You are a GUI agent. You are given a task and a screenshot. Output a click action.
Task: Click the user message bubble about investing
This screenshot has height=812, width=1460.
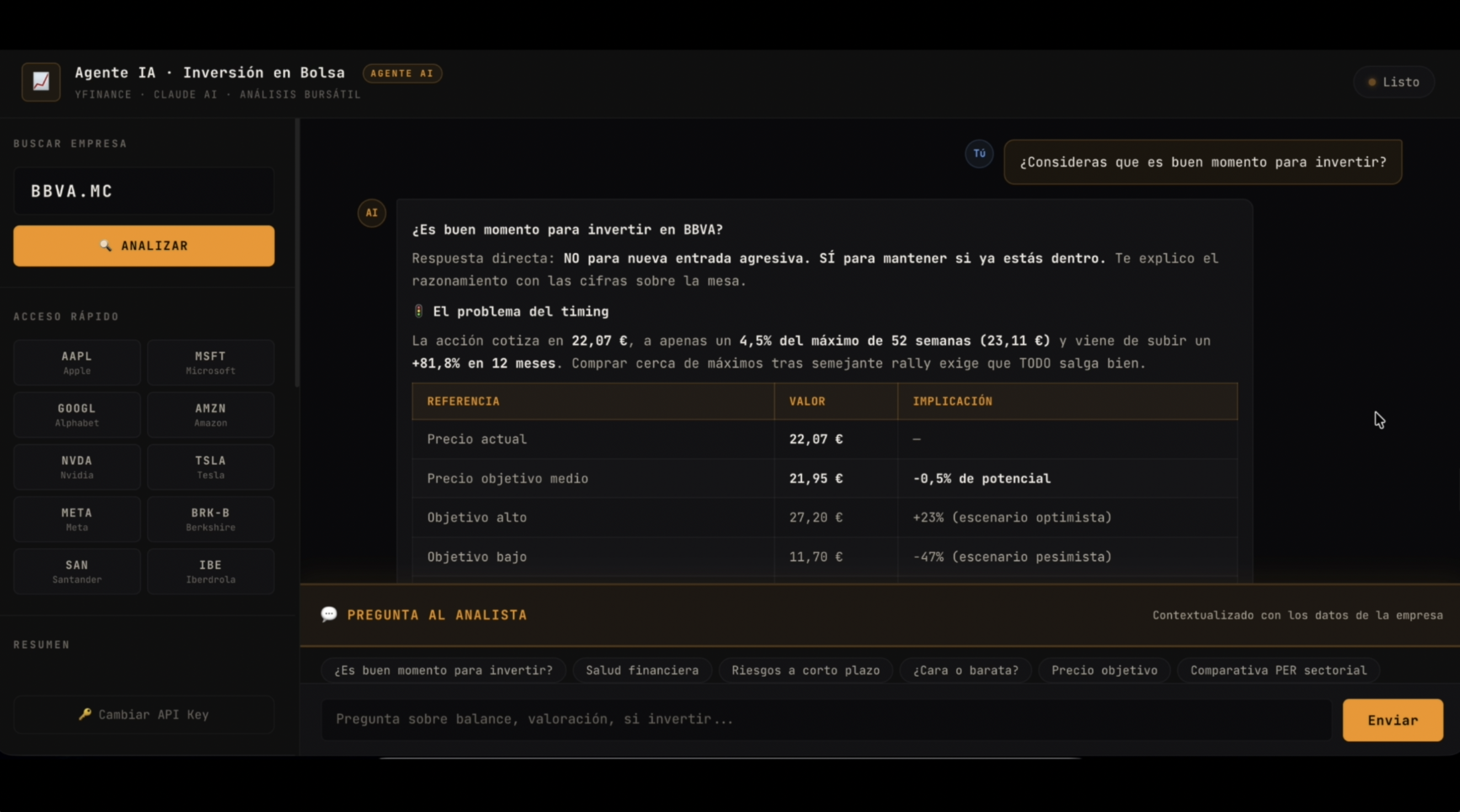[x=1203, y=162]
